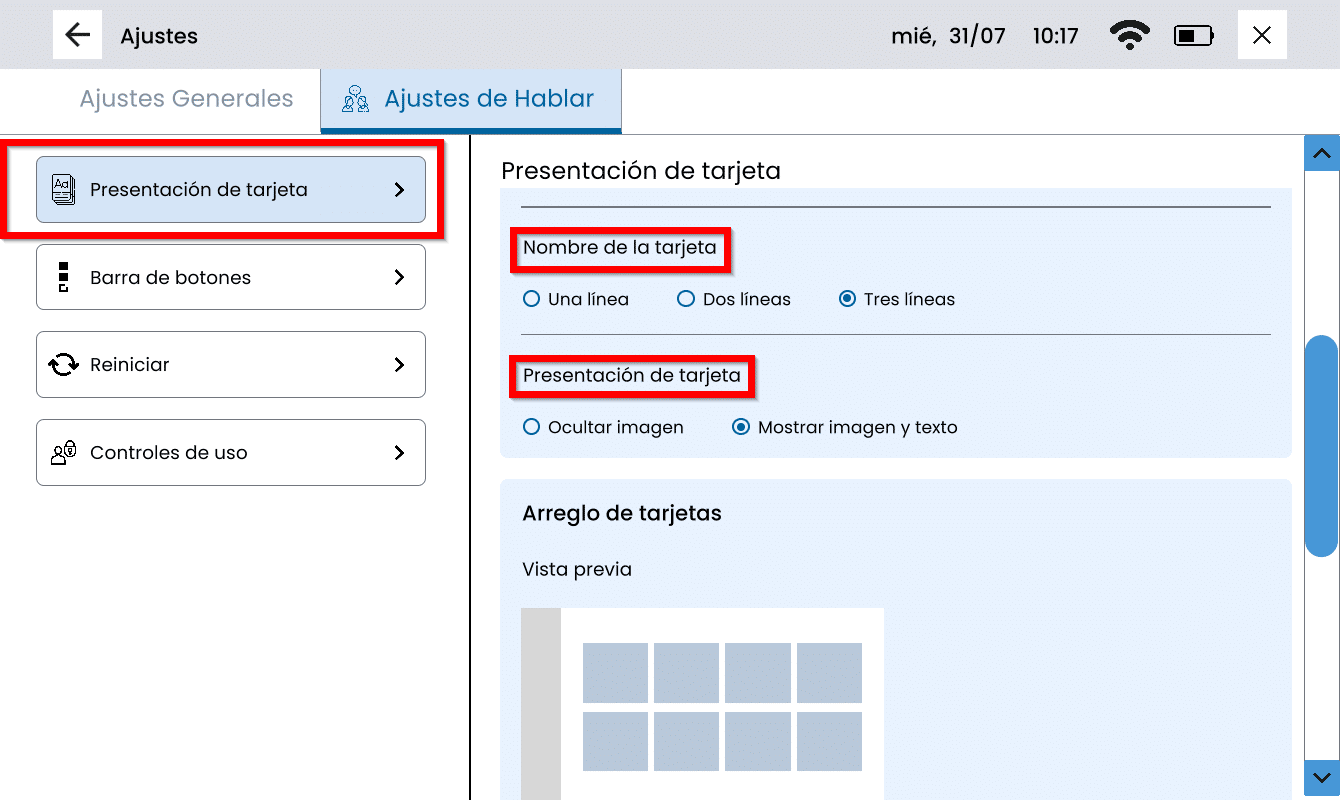Click the Barra de botones icon

pos(63,277)
